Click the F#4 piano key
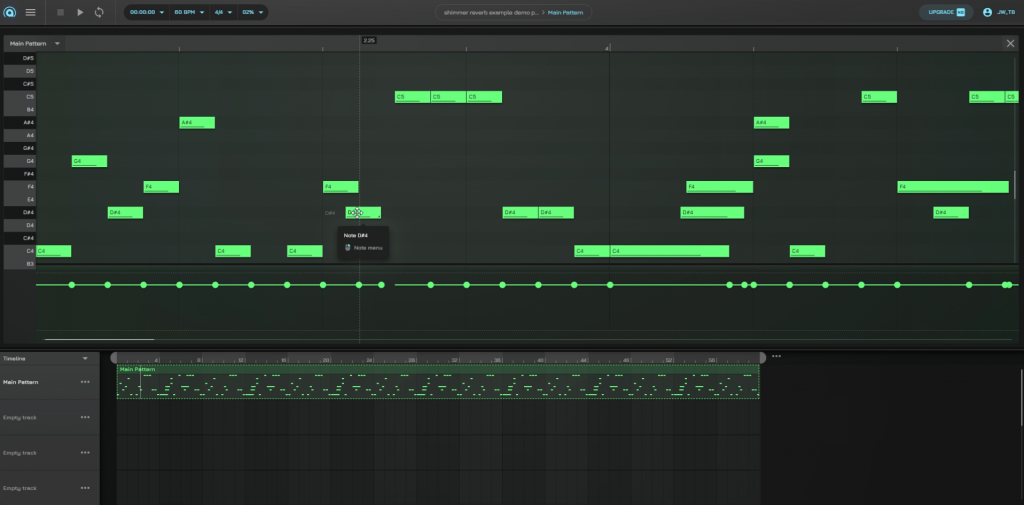1024x505 pixels. (x=20, y=174)
